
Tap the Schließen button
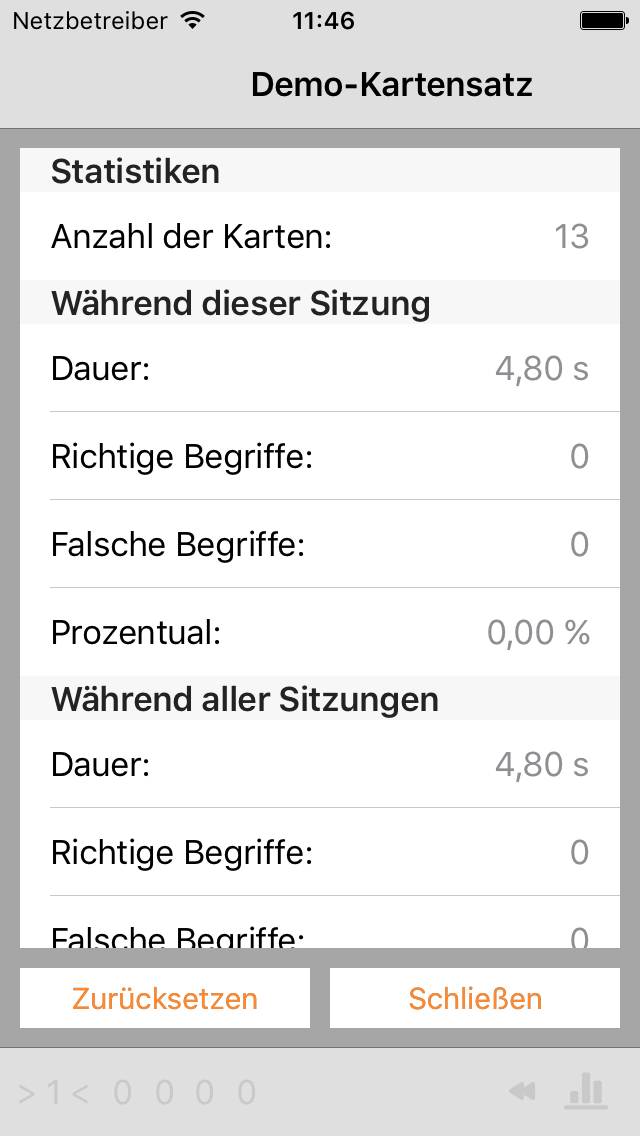click(475, 998)
